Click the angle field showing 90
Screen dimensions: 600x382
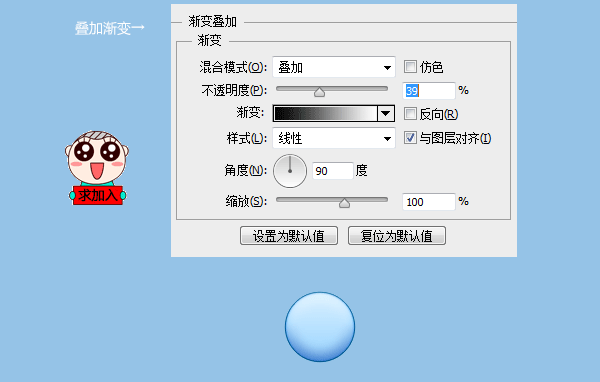[333, 171]
